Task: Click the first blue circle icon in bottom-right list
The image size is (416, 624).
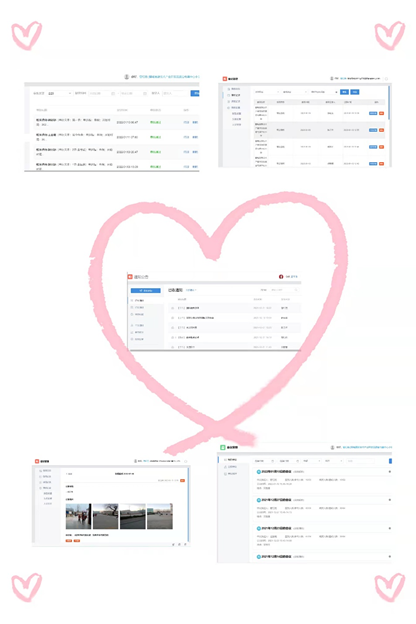Action: tap(258, 472)
